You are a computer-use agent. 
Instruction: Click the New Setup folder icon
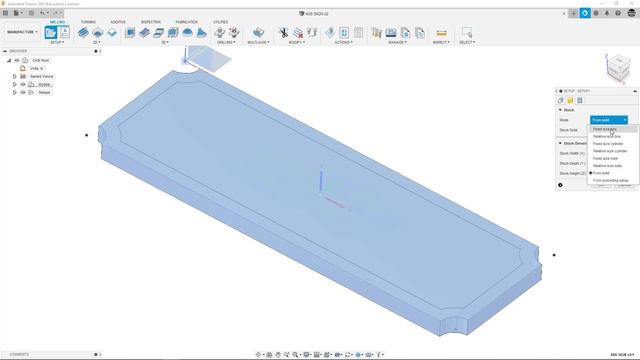(x=51, y=32)
